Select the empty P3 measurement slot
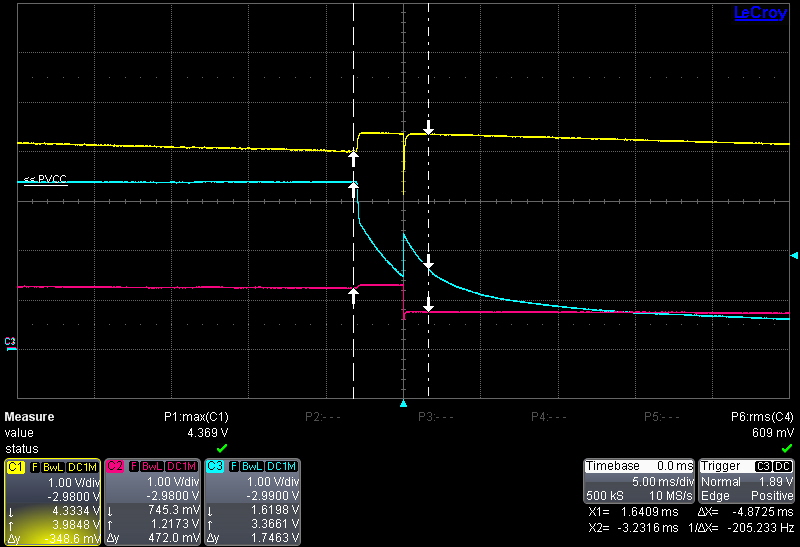This screenshot has width=800, height=547. (x=436, y=417)
